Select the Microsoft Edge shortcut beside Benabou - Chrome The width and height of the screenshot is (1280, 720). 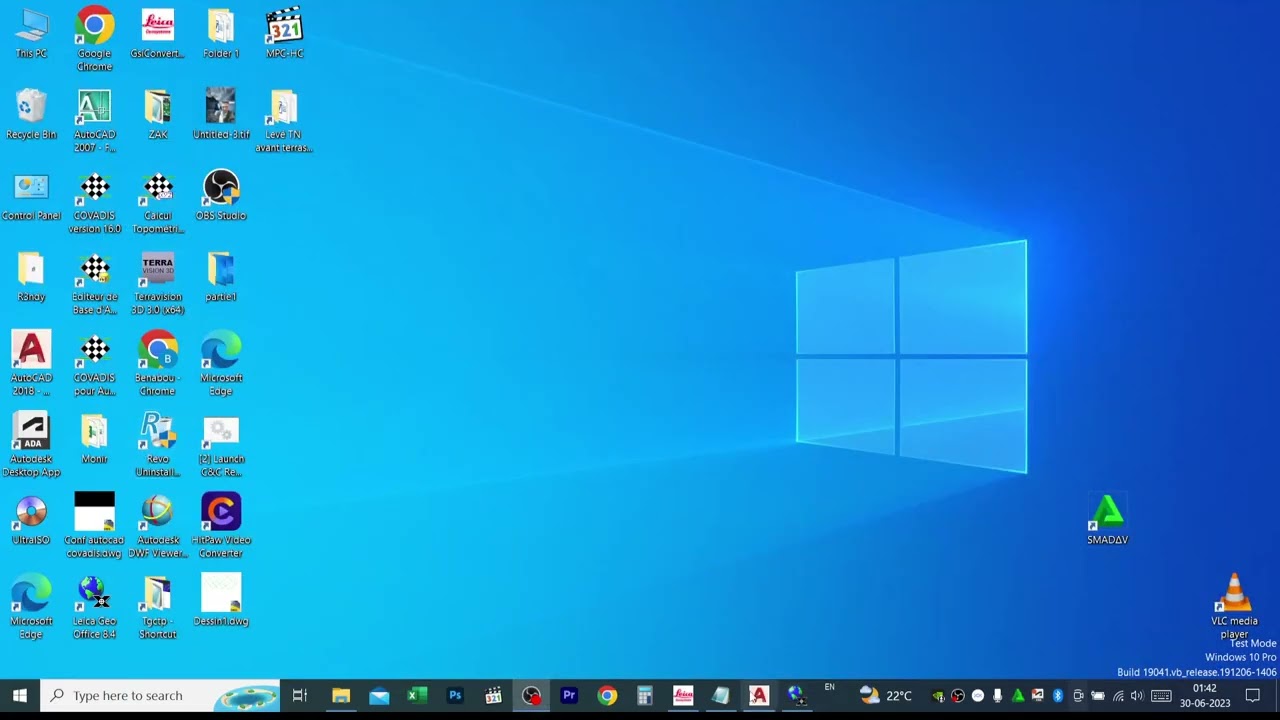(221, 364)
